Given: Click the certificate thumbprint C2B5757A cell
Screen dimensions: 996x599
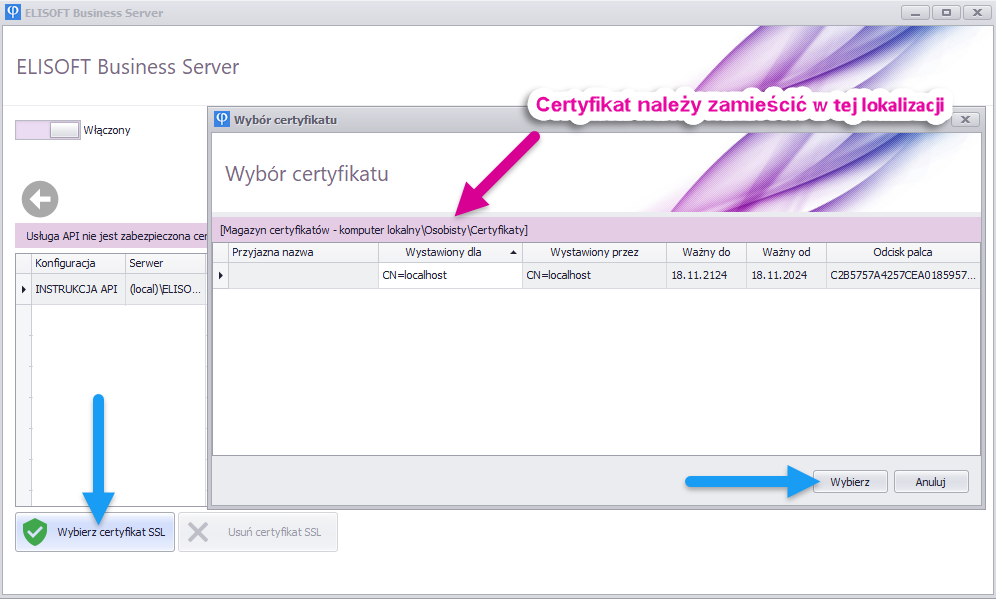Looking at the screenshot, I should pos(902,275).
